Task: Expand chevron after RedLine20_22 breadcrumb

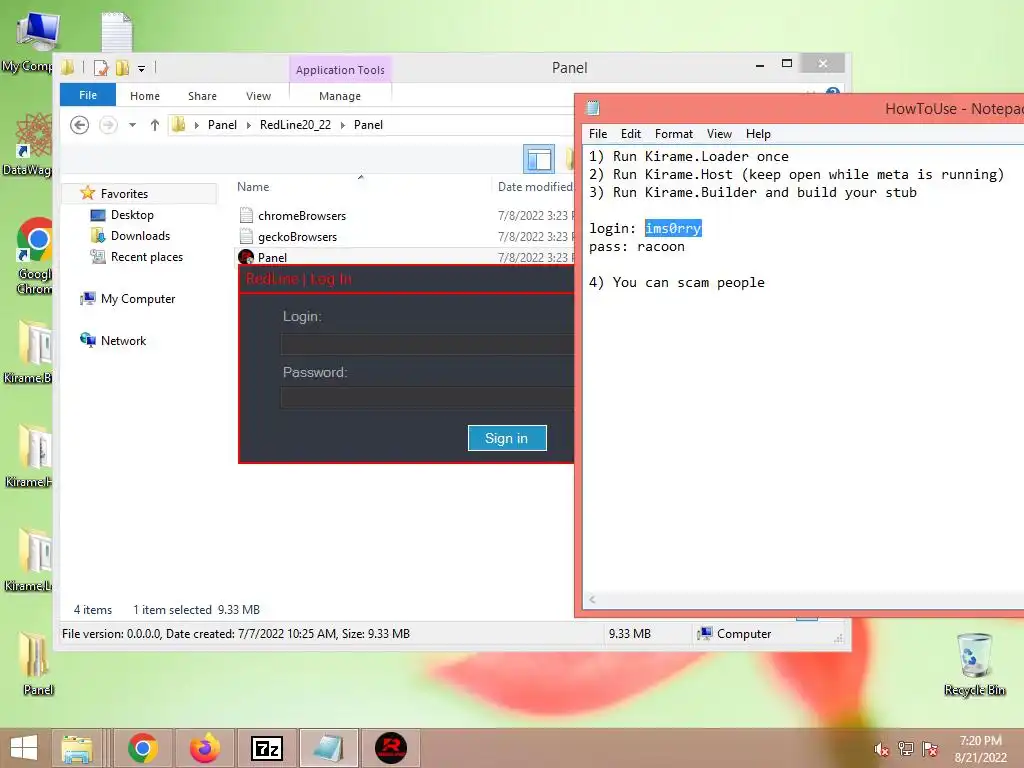Action: tap(342, 125)
